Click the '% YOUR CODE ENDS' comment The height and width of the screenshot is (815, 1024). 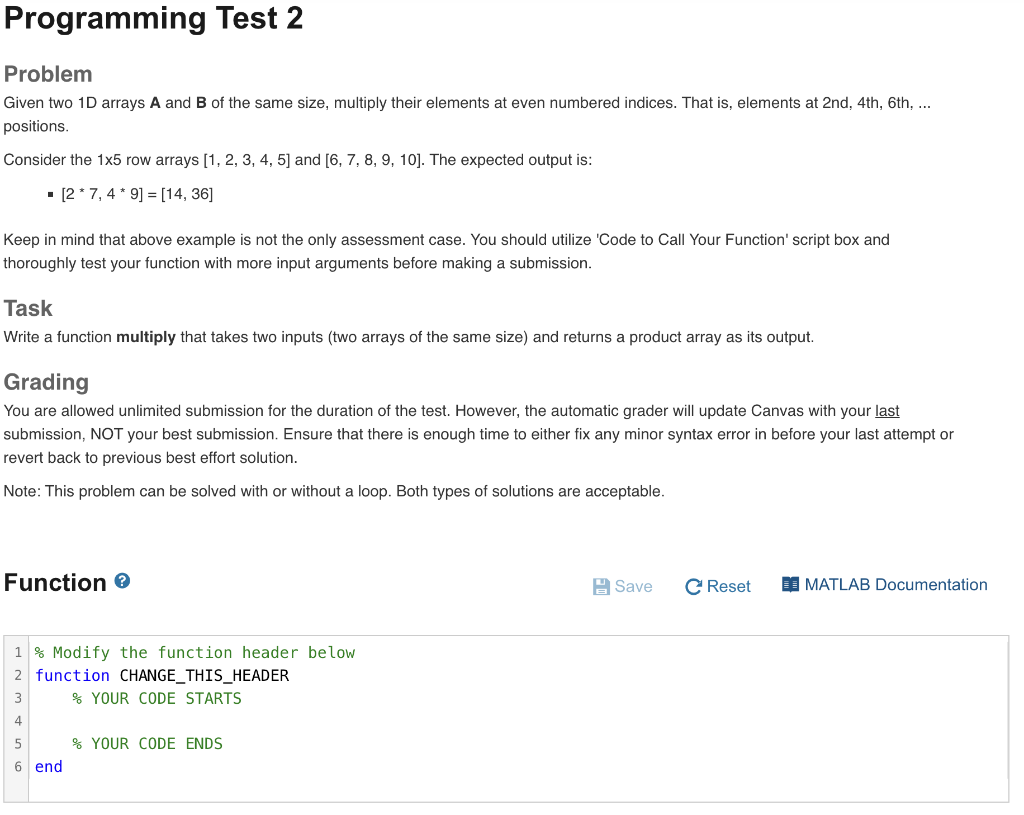point(148,744)
